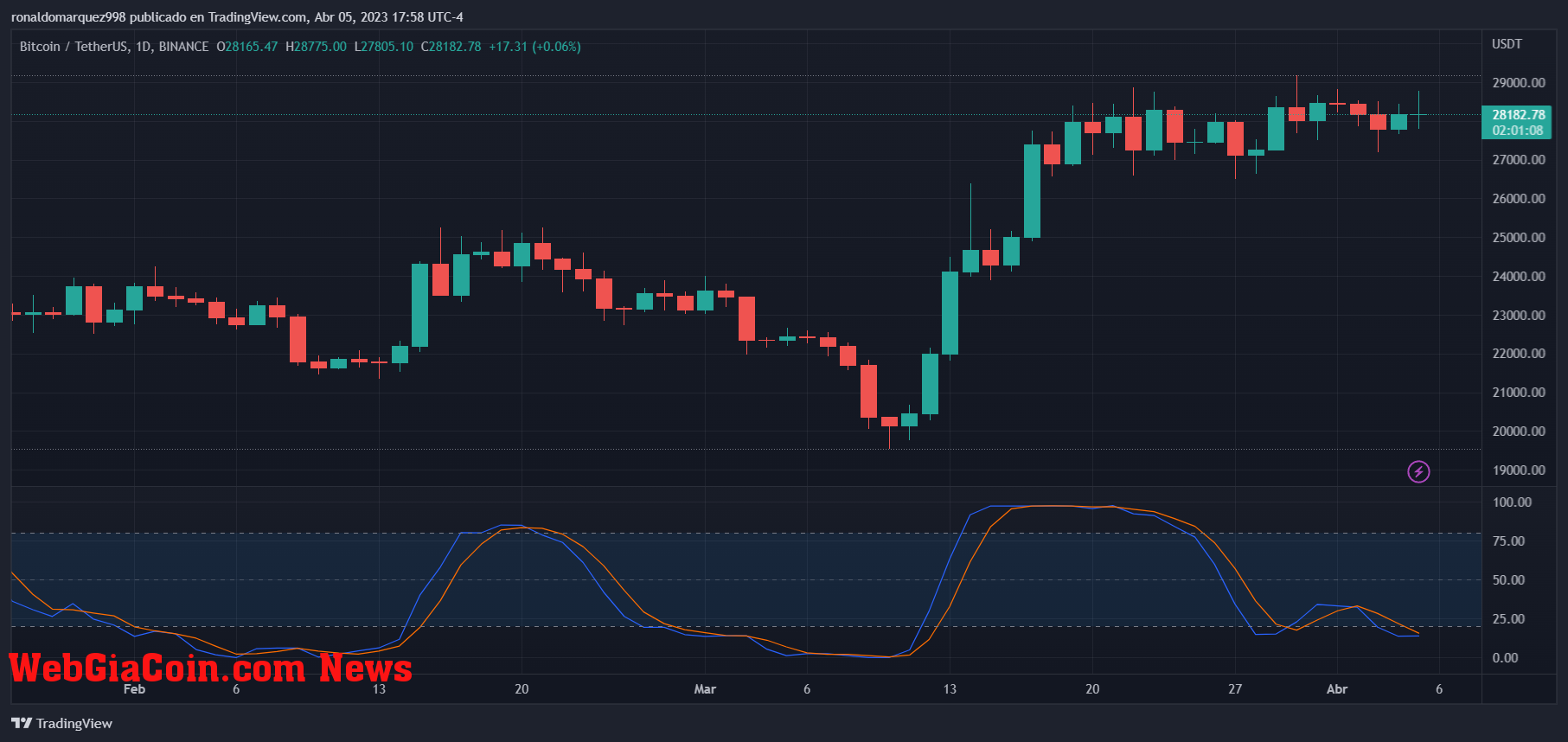Click the 26000.00 price axis label
This screenshot has width=1568, height=742.
pos(1519,199)
